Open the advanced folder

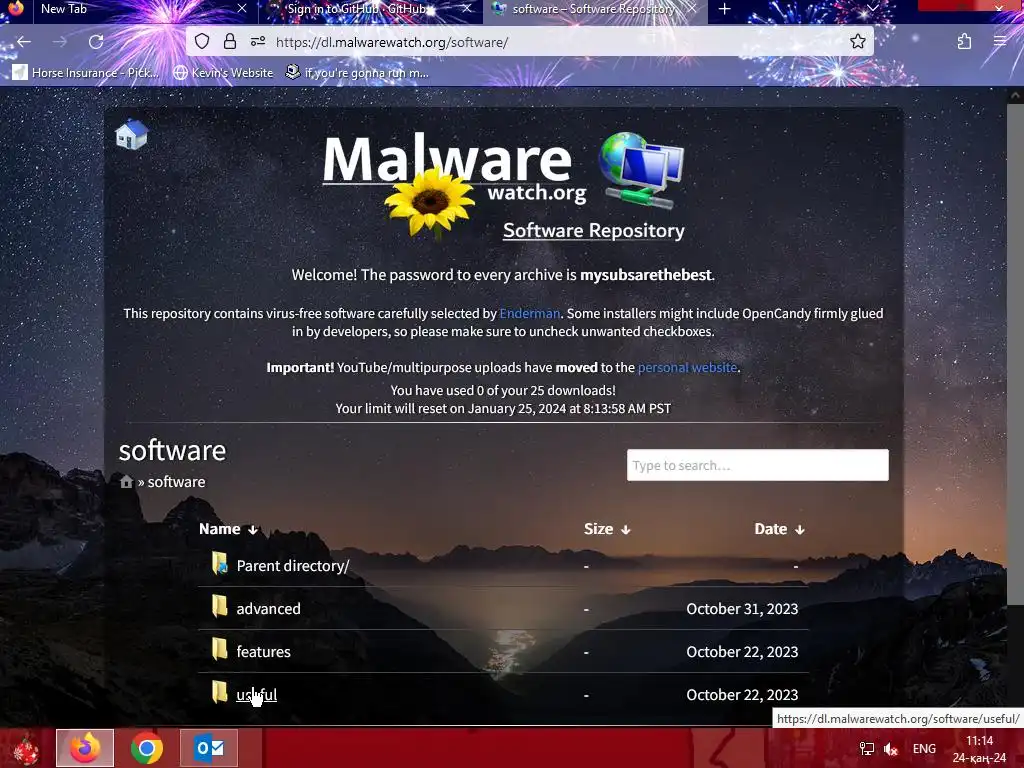click(268, 609)
